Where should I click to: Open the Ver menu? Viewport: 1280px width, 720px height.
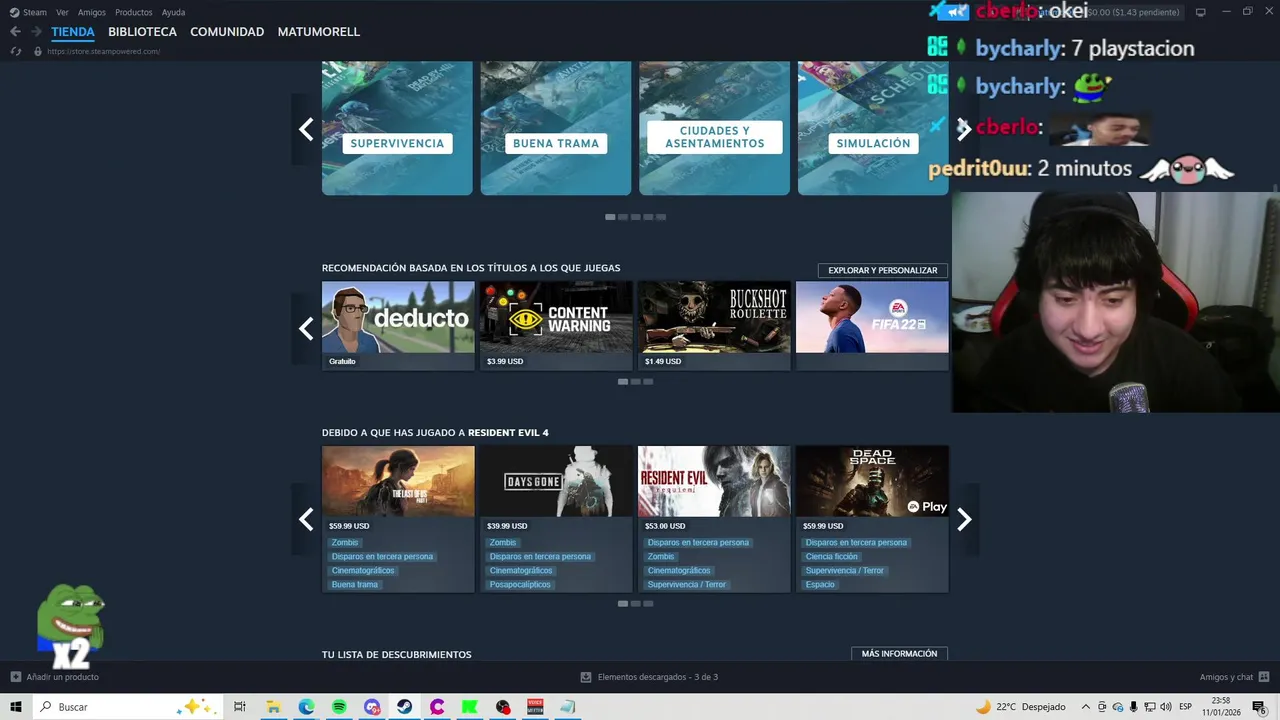pos(62,12)
